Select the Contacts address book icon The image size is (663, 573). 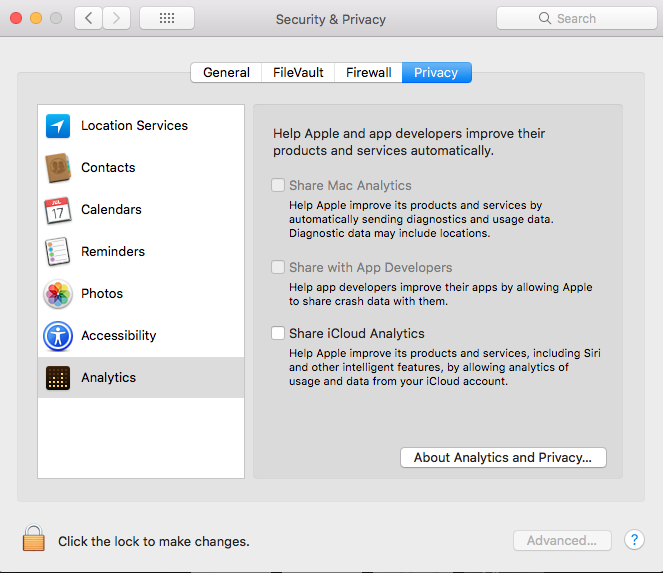pos(58,167)
